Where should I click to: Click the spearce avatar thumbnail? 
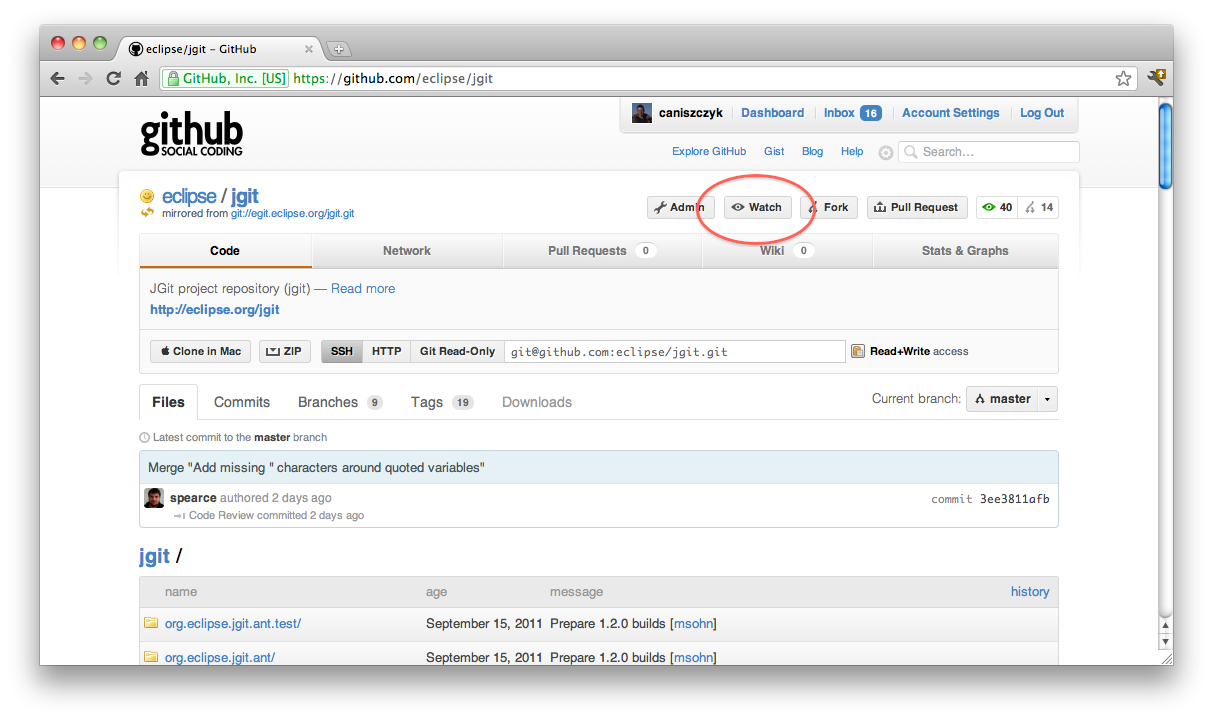point(154,498)
